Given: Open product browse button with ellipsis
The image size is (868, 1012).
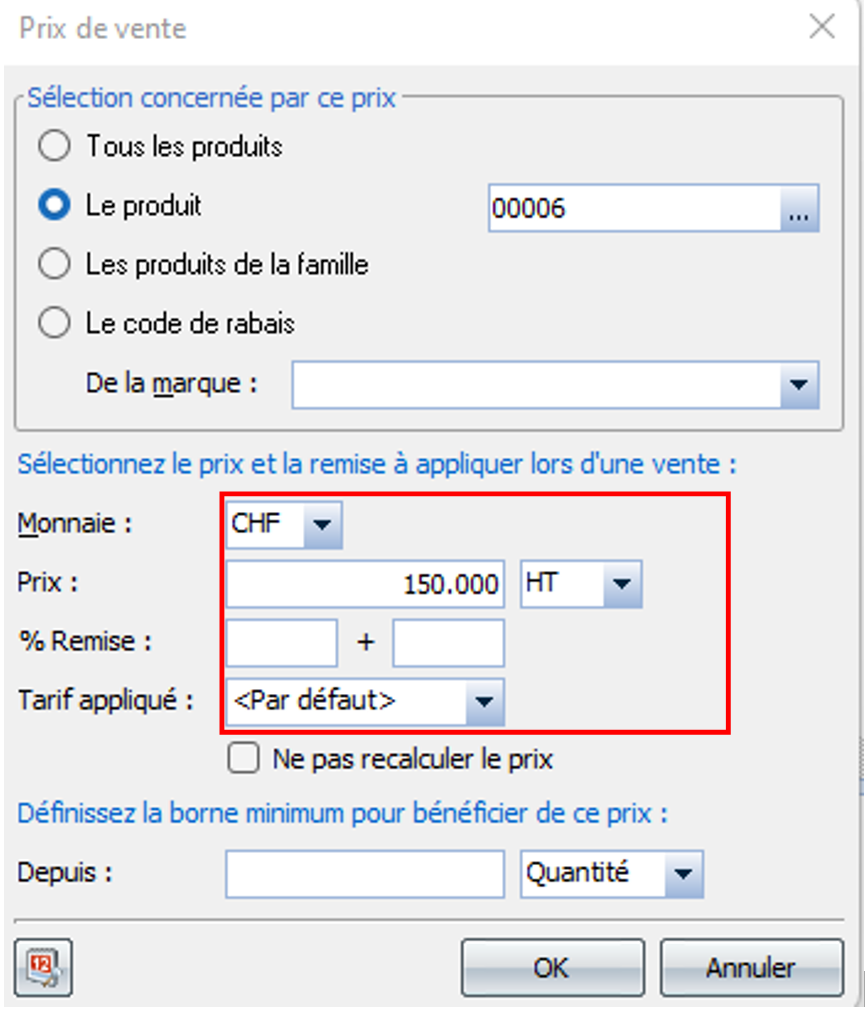Looking at the screenshot, I should click(799, 208).
